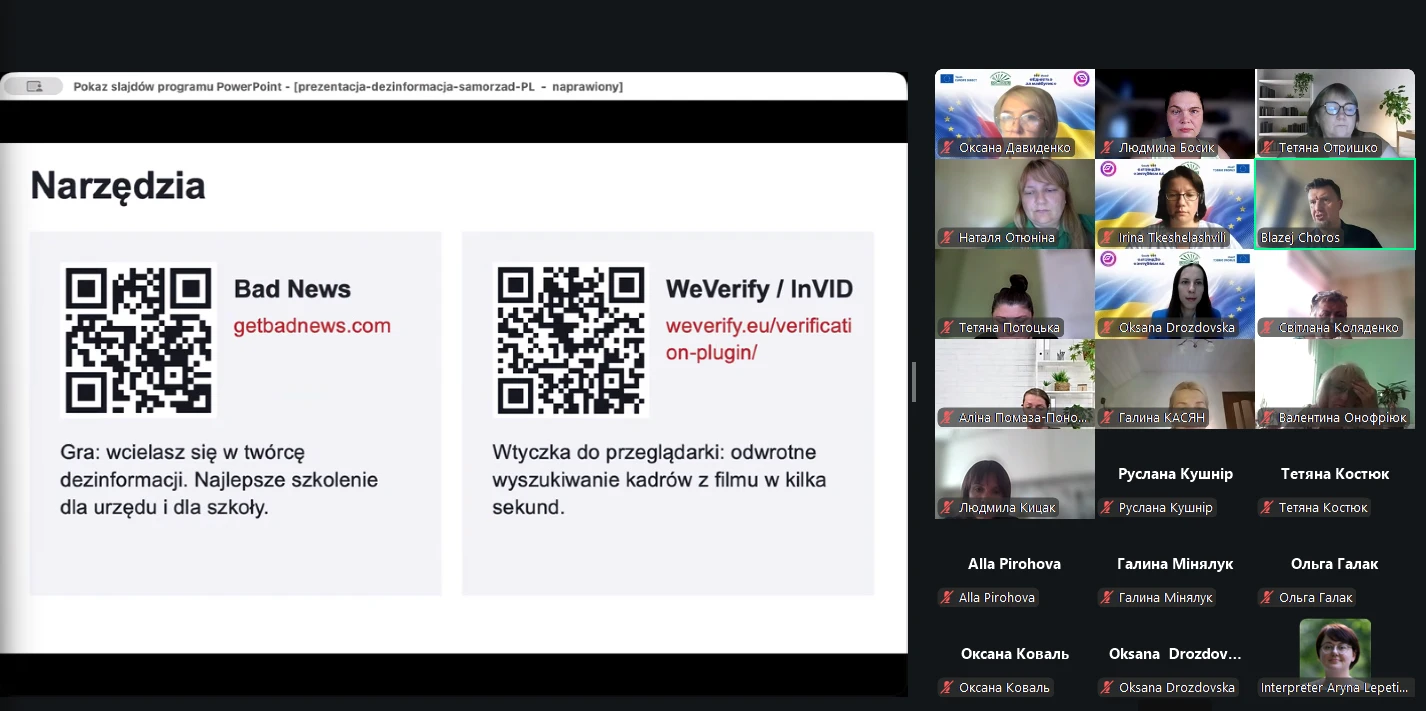Select Blazej Choros's active speaker video tile
The width and height of the screenshot is (1426, 711).
click(x=1335, y=204)
